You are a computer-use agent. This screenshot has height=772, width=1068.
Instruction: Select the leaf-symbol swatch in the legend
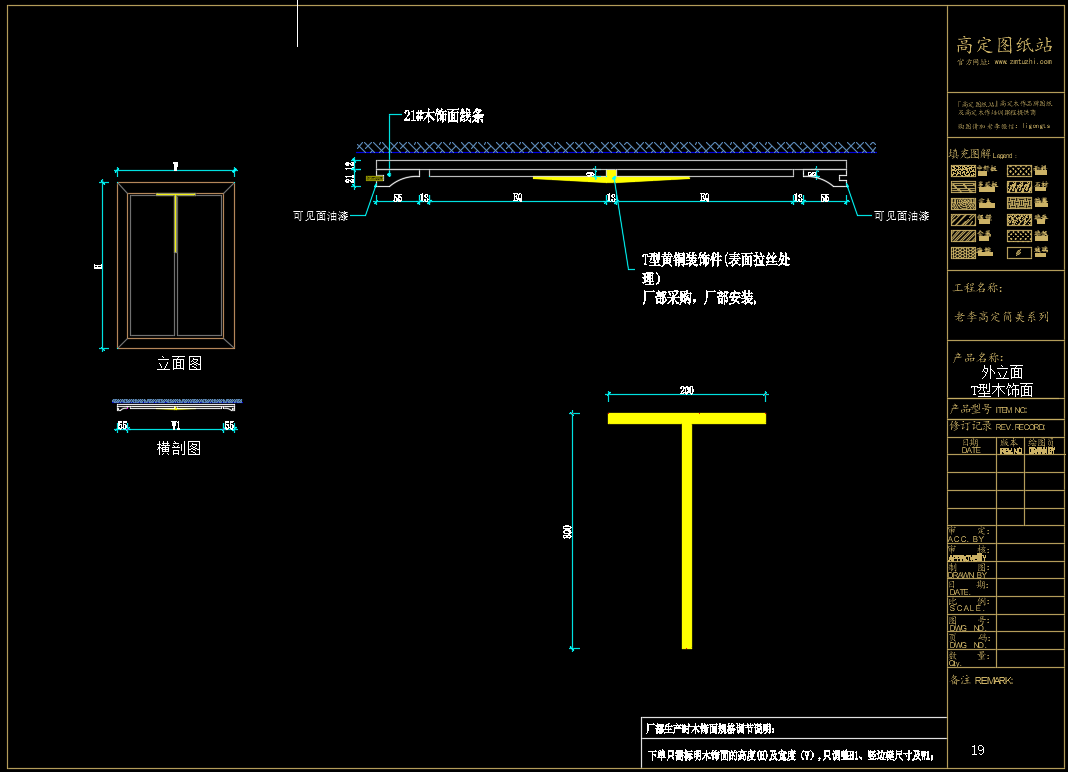pyautogui.click(x=1019, y=253)
